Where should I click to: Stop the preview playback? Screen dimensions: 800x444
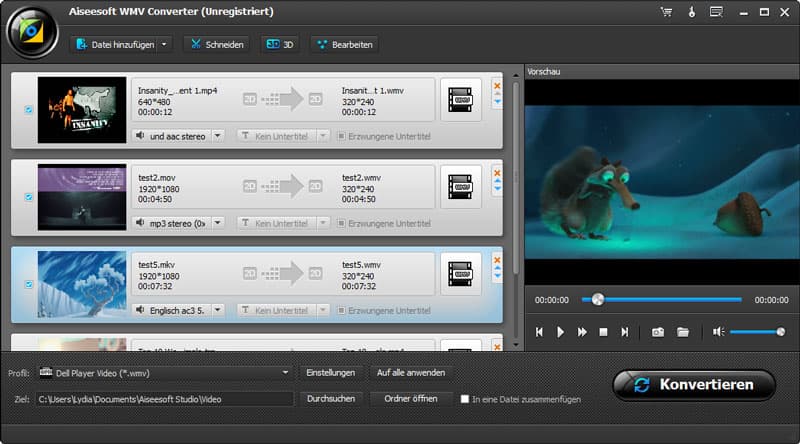coord(603,332)
